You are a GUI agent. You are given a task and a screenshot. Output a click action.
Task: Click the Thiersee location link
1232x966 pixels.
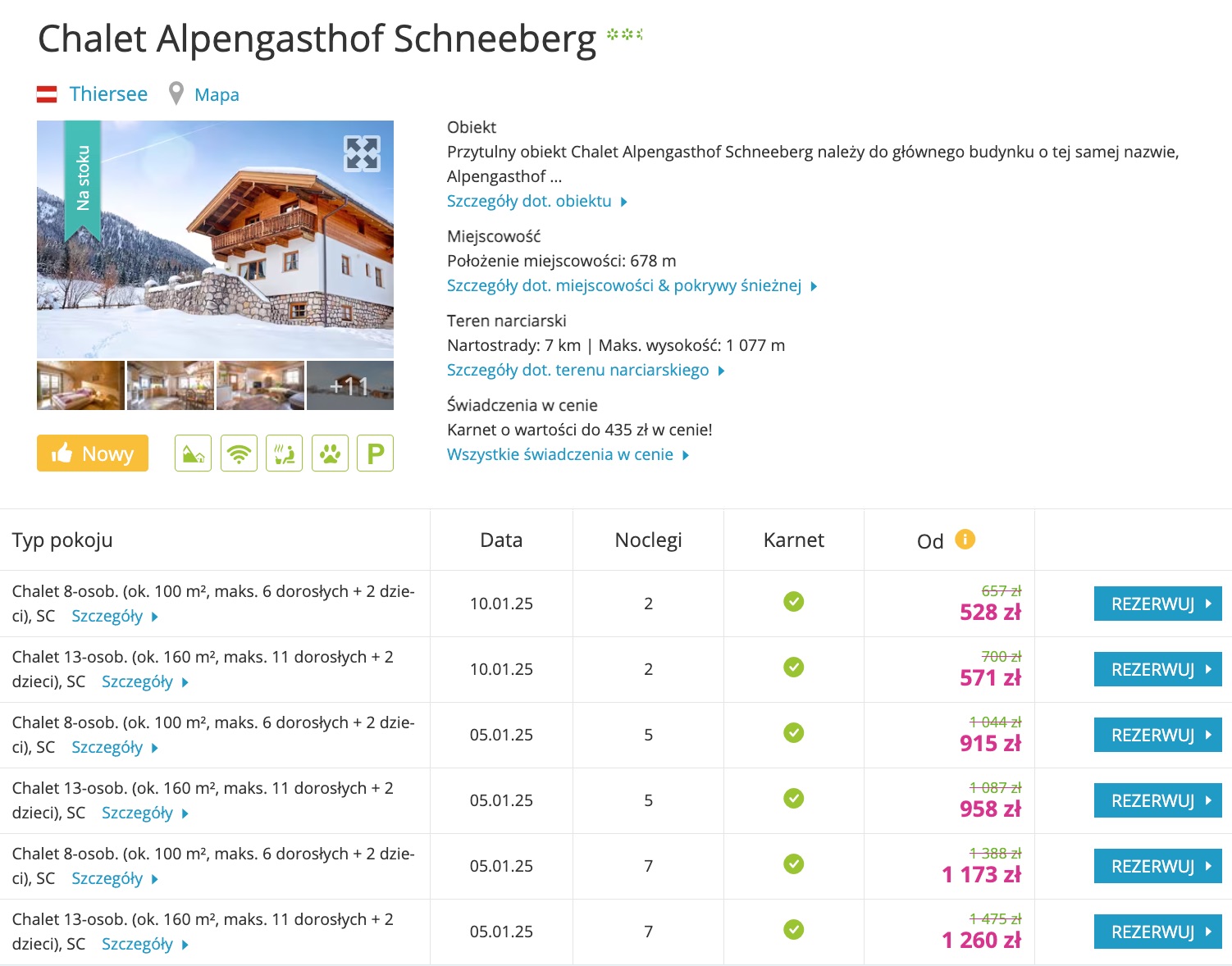(x=108, y=94)
